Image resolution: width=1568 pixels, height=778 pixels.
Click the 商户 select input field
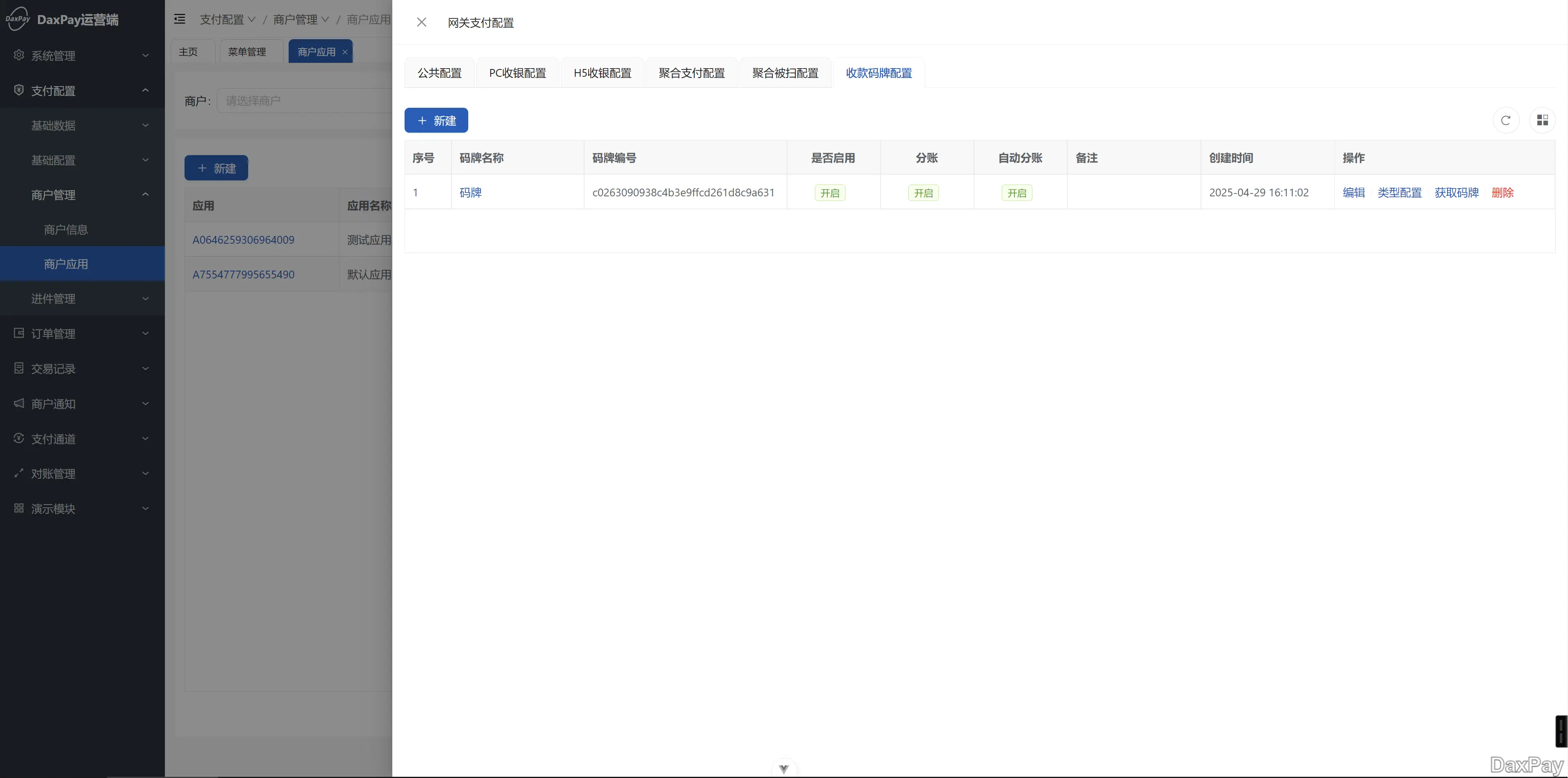tap(305, 101)
